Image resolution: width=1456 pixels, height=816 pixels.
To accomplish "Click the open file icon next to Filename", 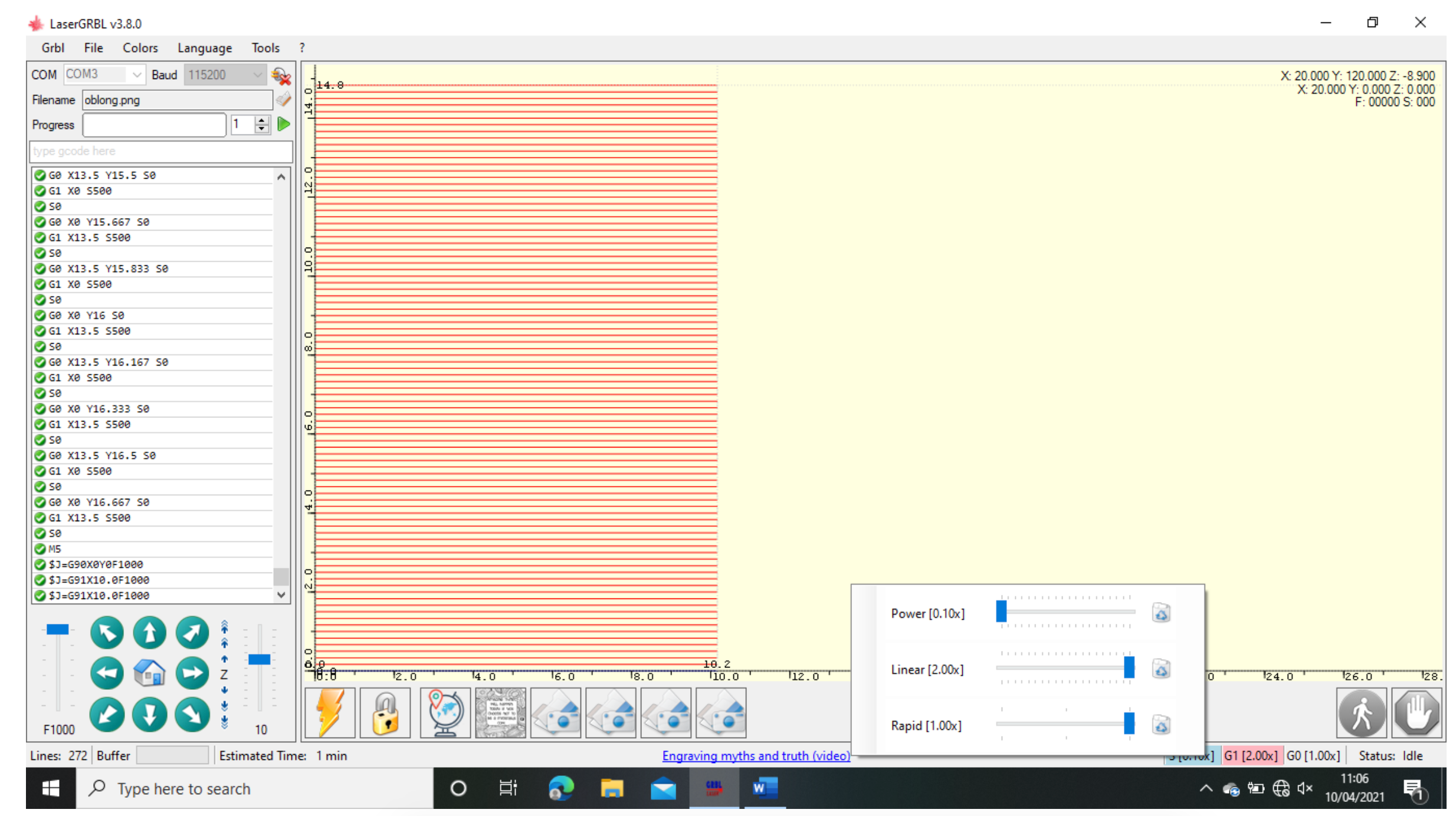I will [x=284, y=100].
